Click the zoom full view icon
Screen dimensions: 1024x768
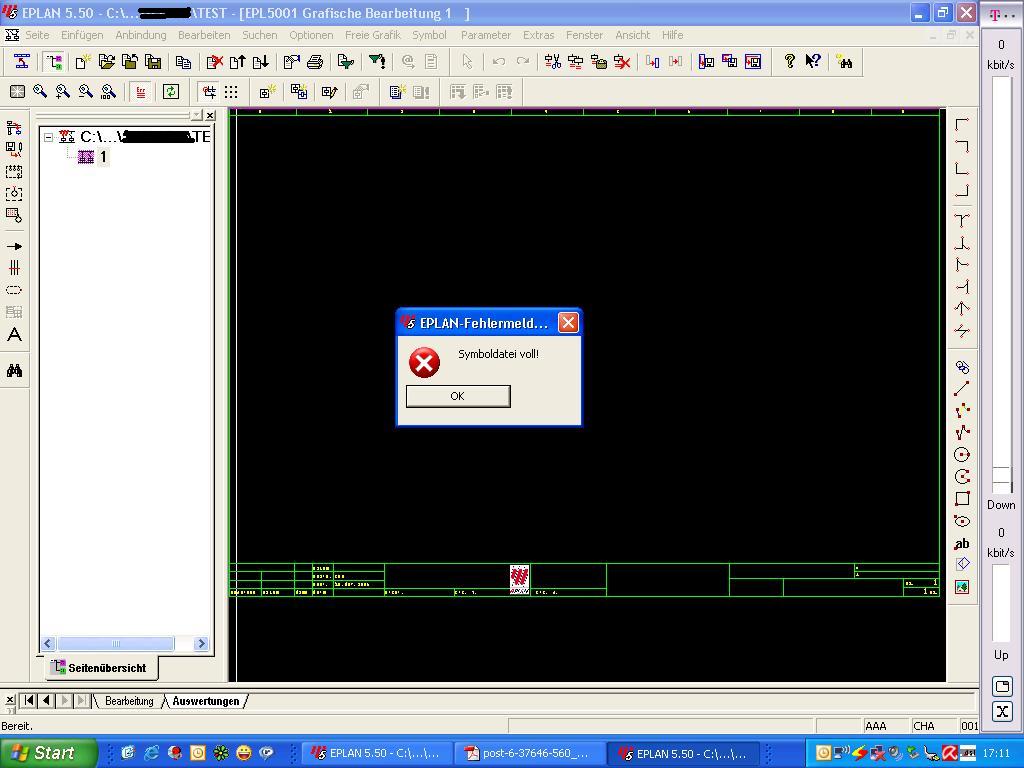18,92
